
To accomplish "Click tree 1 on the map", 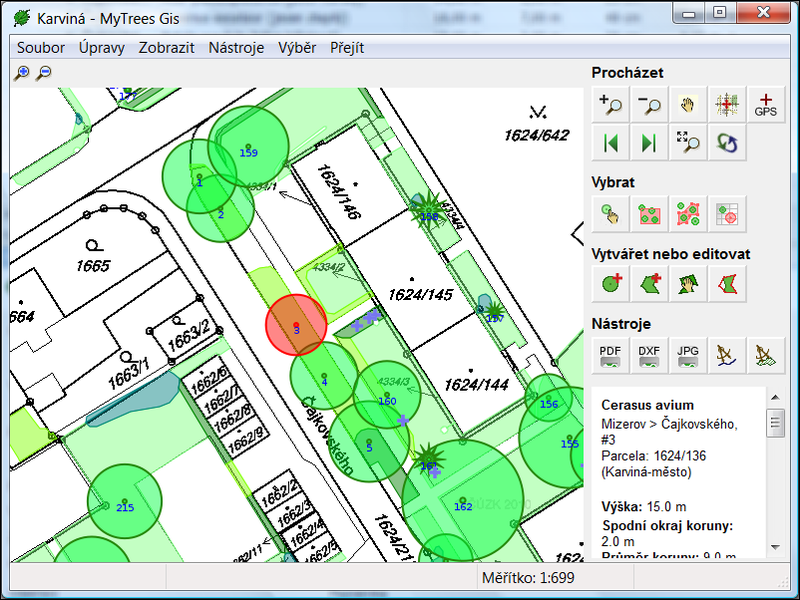I will [x=199, y=176].
